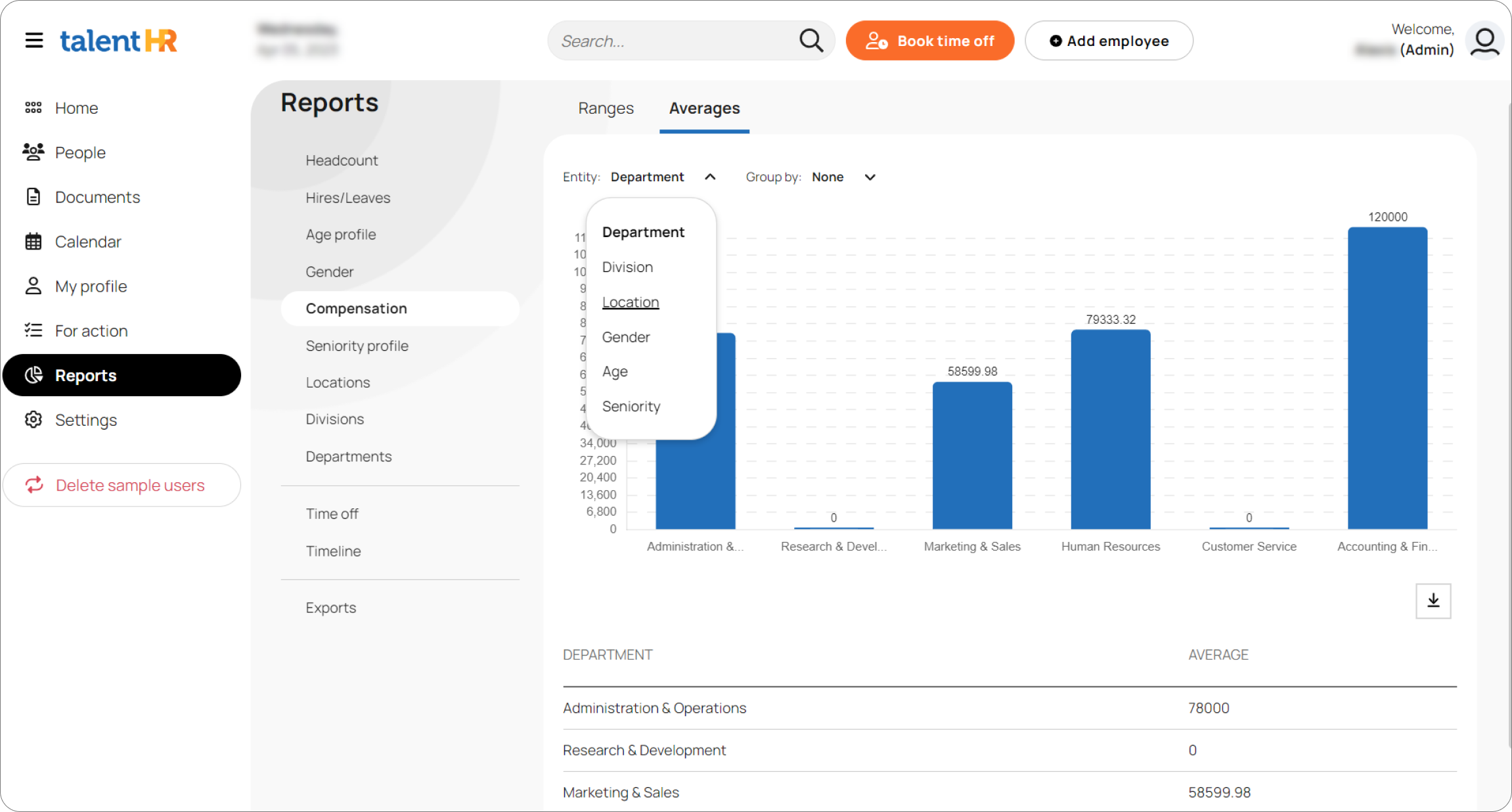1512x812 pixels.
Task: Open the Time off report
Action: [332, 514]
